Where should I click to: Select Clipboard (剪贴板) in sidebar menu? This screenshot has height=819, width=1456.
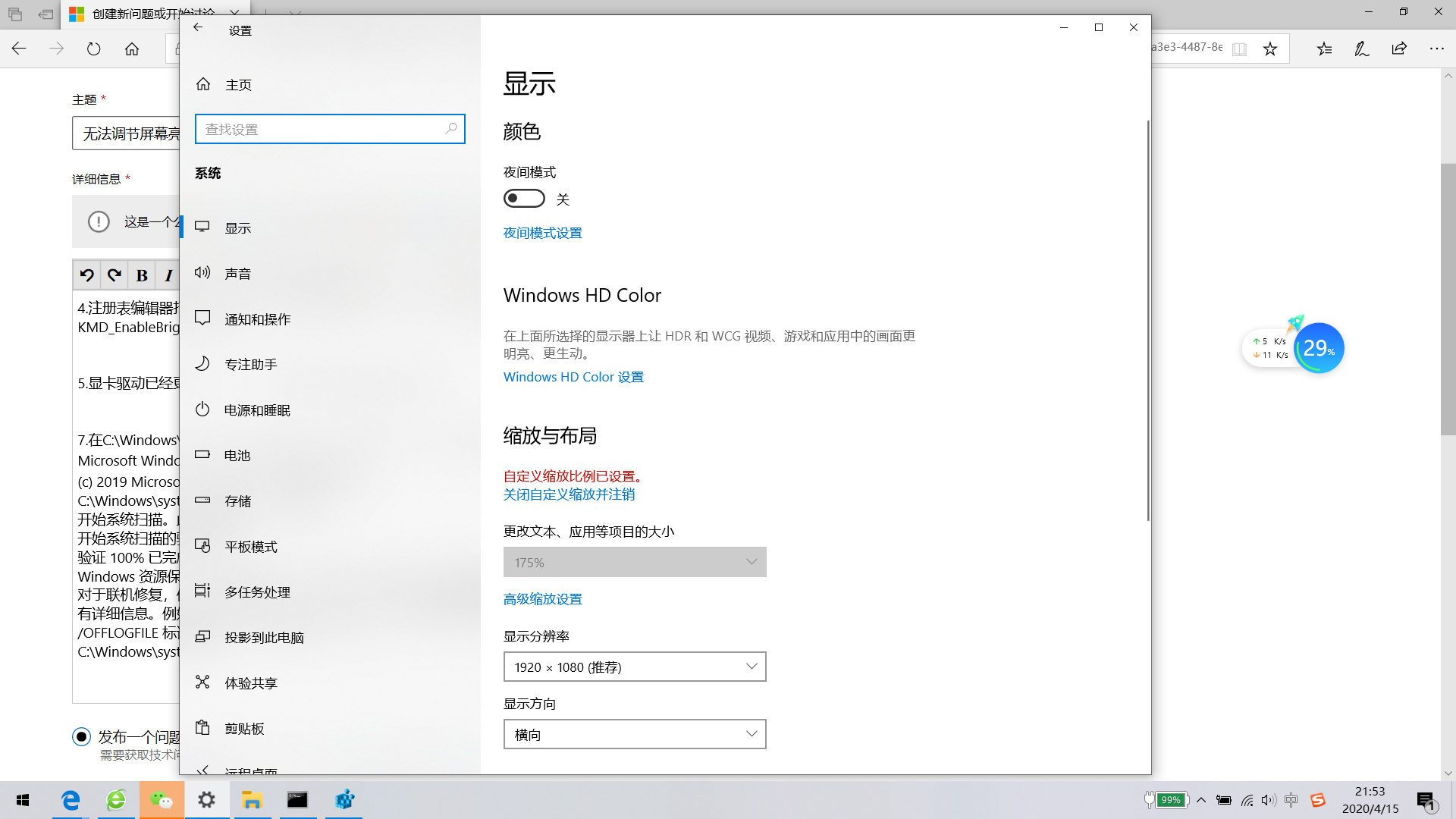(x=244, y=729)
